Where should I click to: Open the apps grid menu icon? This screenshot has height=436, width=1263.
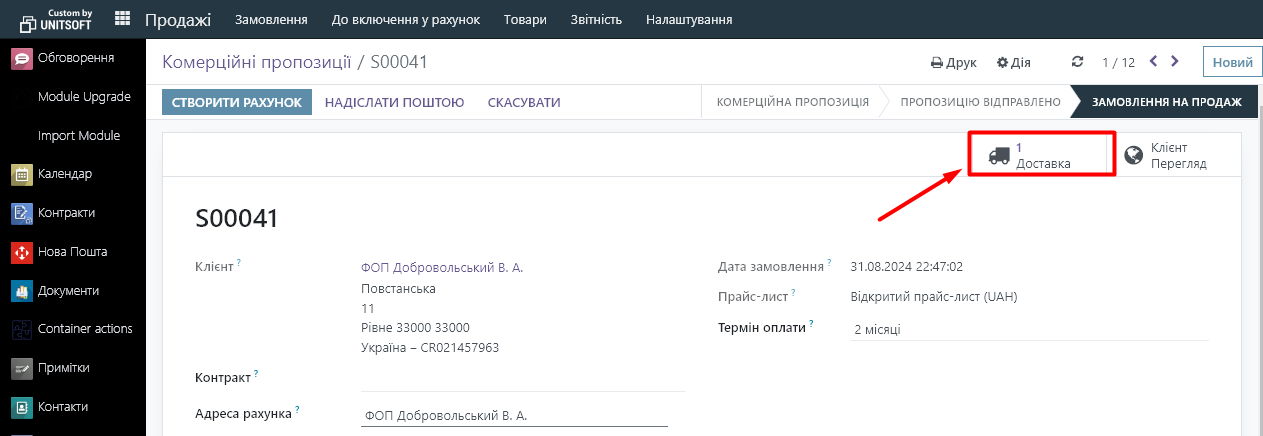[x=123, y=19]
